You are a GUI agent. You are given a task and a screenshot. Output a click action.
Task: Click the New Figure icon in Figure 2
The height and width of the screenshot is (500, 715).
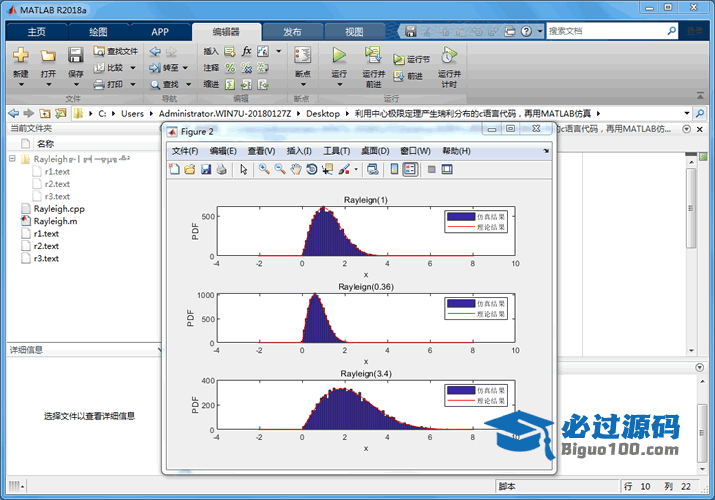tap(174, 169)
